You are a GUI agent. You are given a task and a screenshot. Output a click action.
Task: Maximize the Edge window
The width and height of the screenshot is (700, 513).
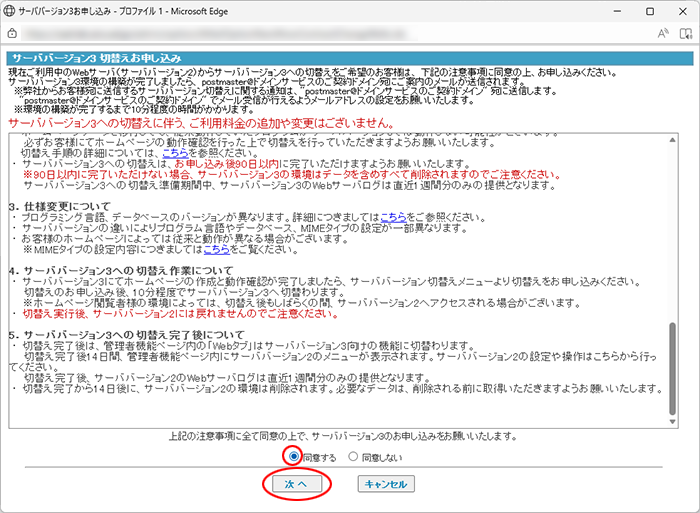(643, 10)
